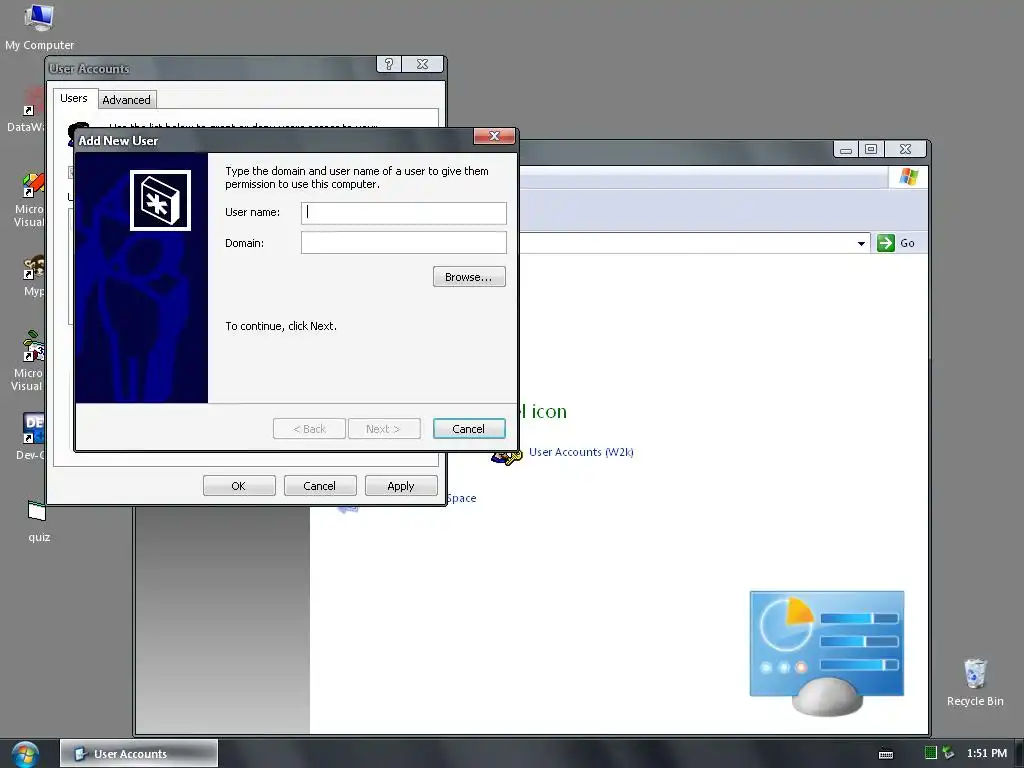Maximize the Control Panel window

coord(871,149)
